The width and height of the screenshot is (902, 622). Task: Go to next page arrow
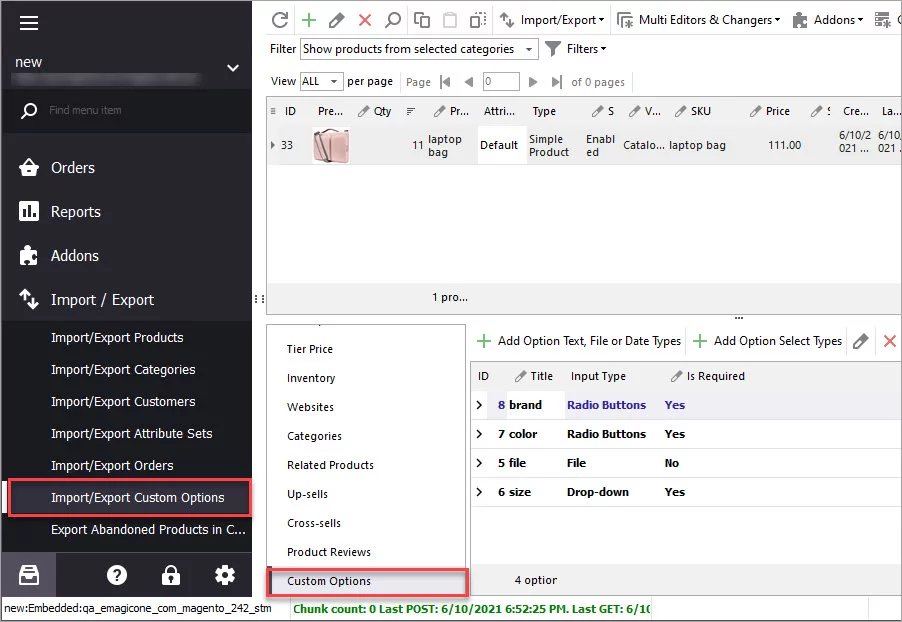click(533, 82)
